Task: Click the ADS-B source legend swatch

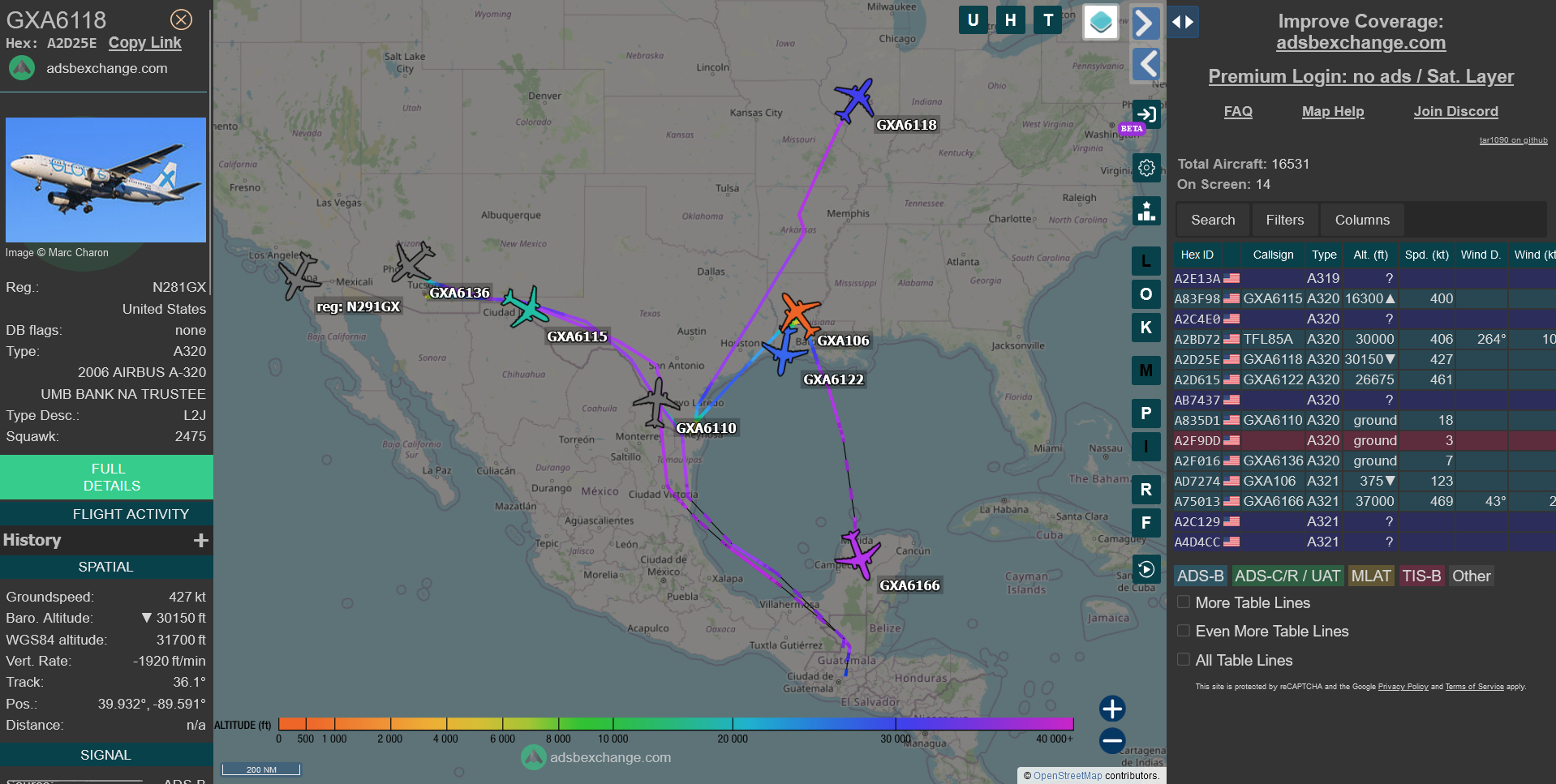Action: (x=1200, y=576)
